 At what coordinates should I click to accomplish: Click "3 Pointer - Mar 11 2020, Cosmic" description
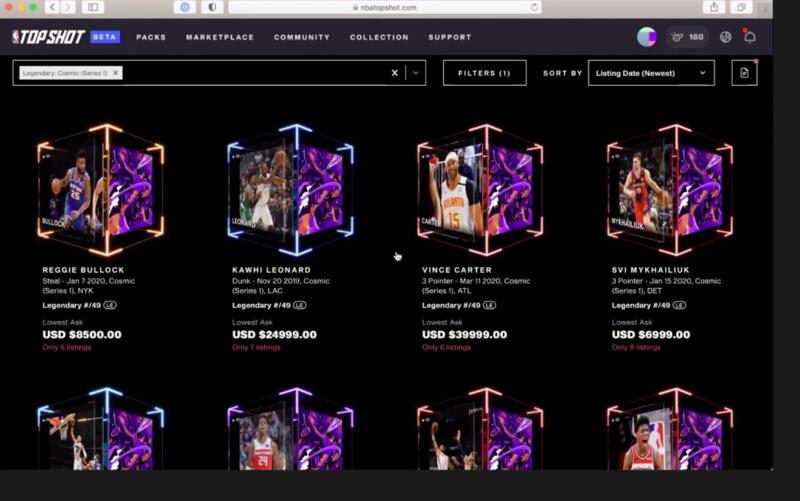pyautogui.click(x=476, y=281)
